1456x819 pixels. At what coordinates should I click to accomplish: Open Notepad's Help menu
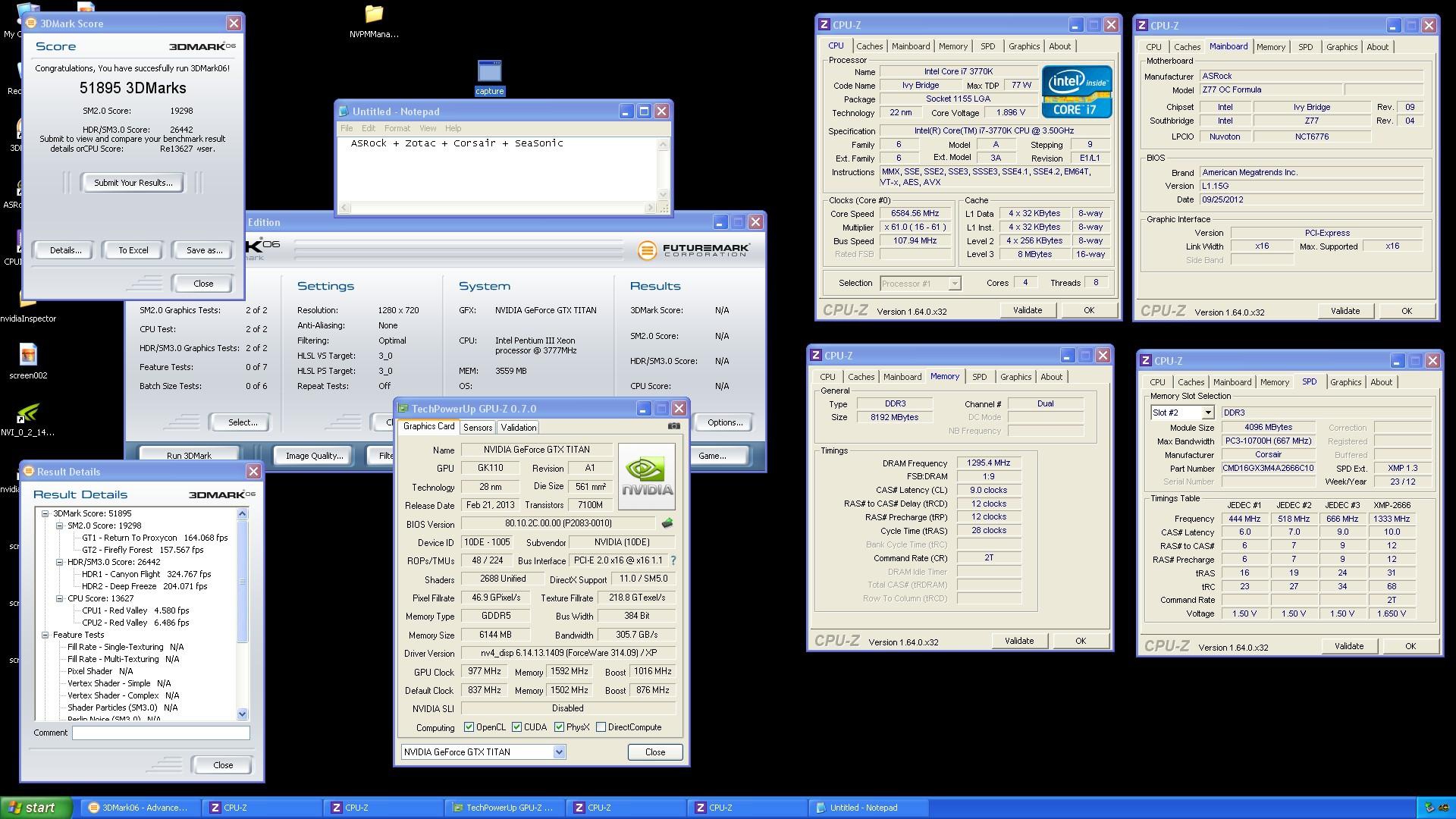pyautogui.click(x=453, y=128)
